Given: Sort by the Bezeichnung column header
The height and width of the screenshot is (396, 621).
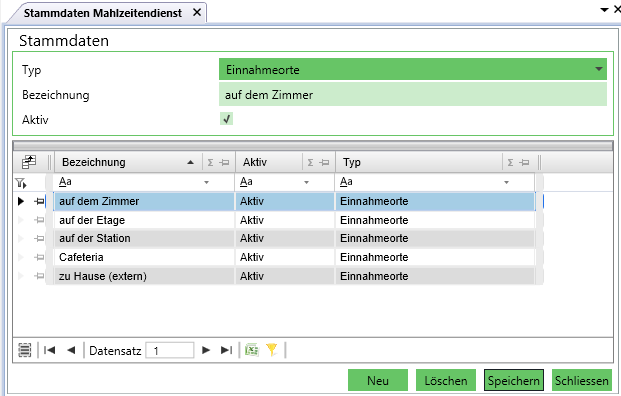Looking at the screenshot, I should pyautogui.click(x=128, y=162).
